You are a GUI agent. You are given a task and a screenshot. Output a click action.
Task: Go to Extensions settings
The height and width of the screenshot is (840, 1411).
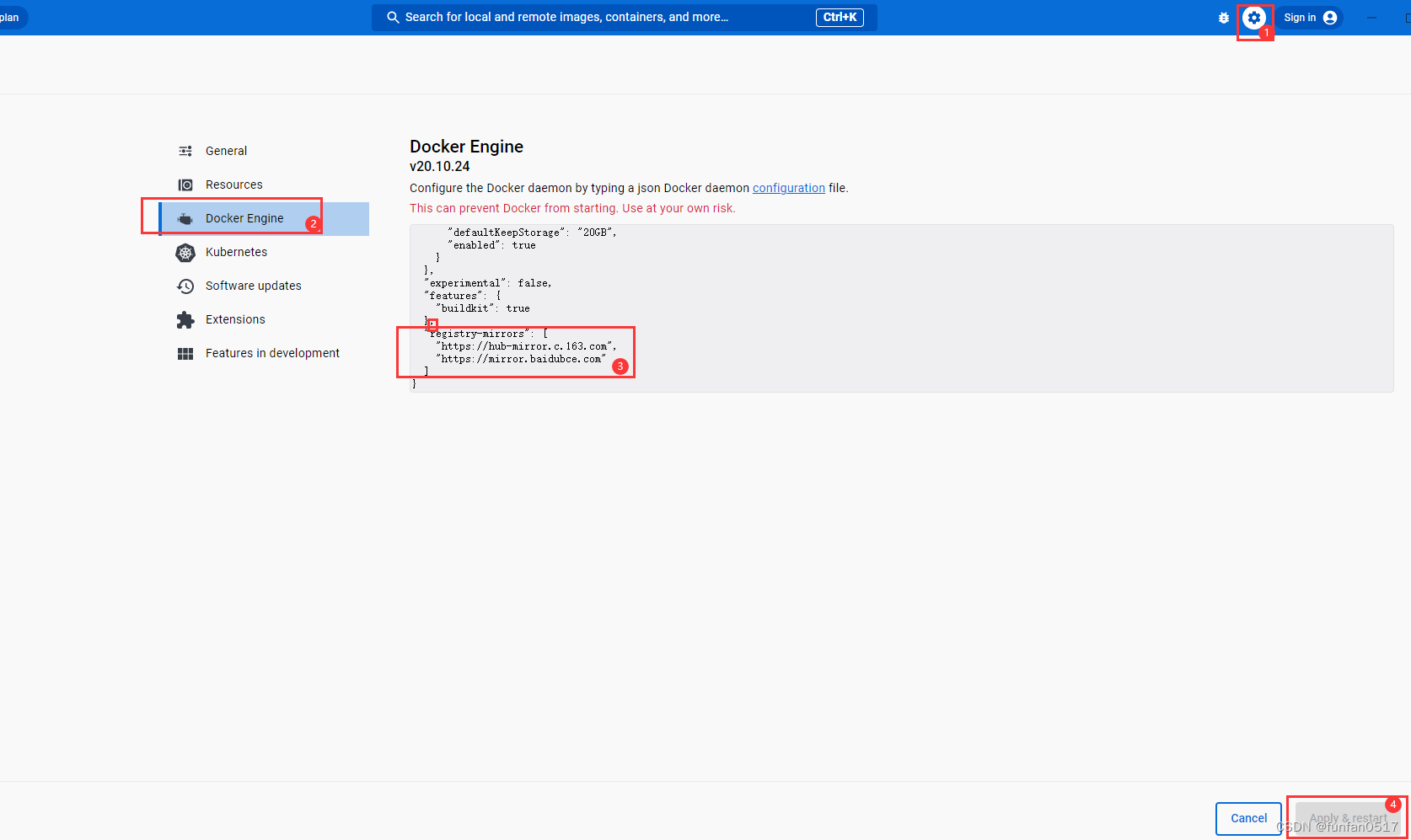click(264, 319)
